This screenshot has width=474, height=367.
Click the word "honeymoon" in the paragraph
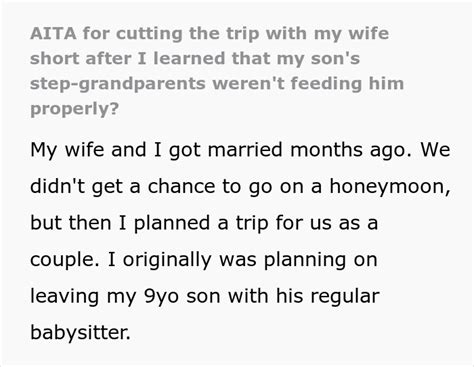388,186
